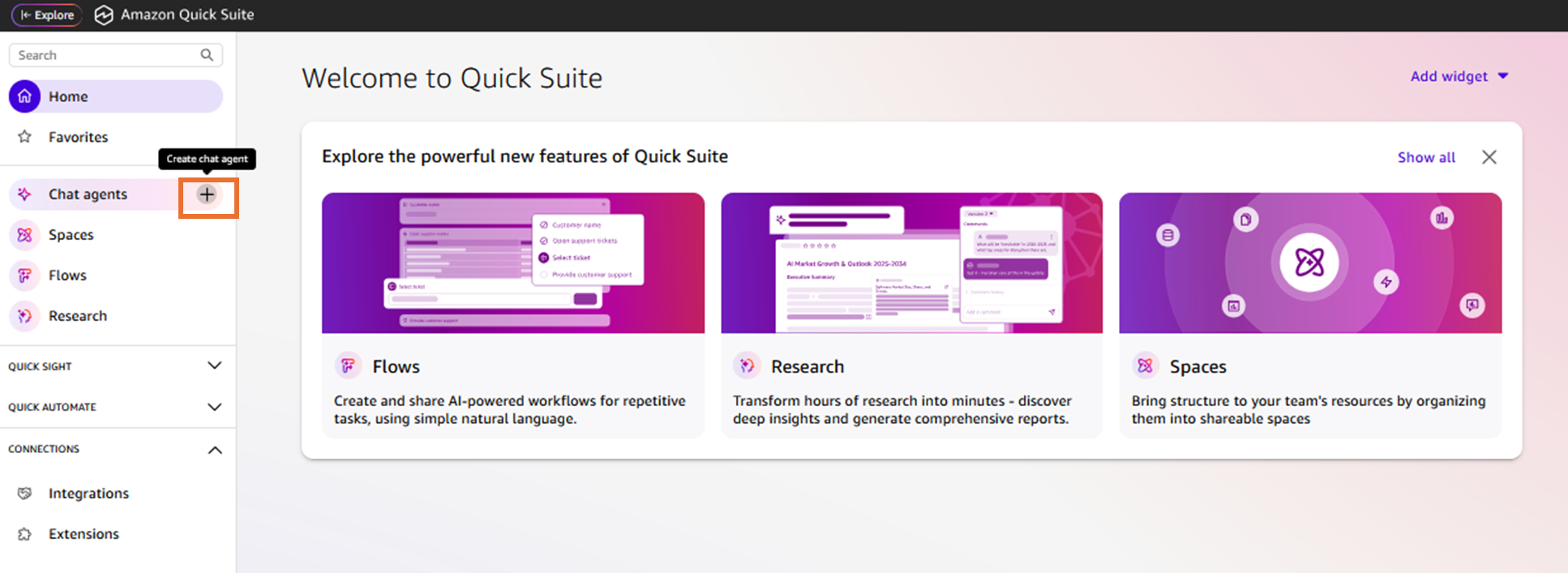Screen dimensions: 1568x573
Task: Click the Spaces card icon
Action: coord(1145,366)
